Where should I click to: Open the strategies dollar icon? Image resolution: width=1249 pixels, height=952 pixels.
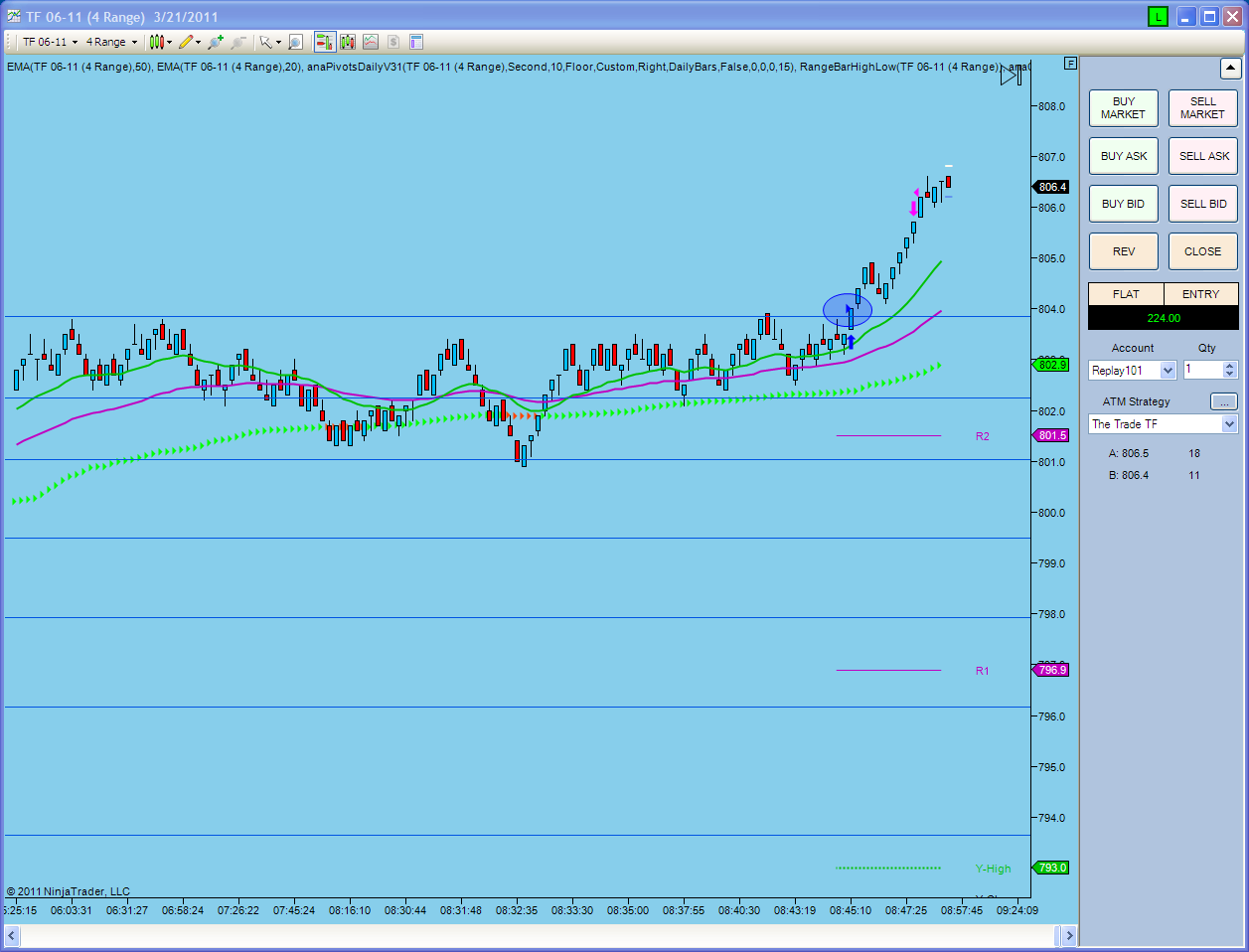click(393, 42)
